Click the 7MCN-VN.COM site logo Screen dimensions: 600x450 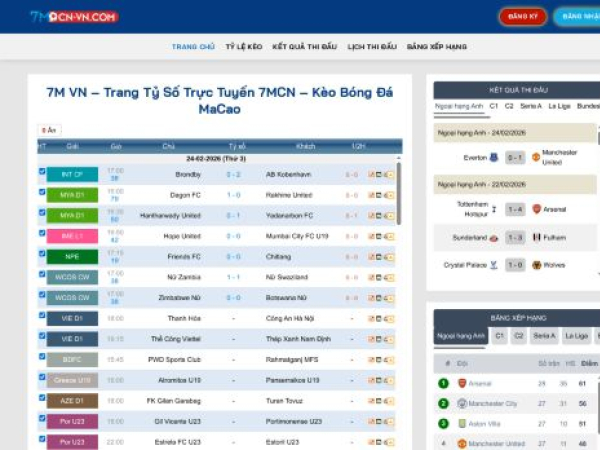coord(74,17)
